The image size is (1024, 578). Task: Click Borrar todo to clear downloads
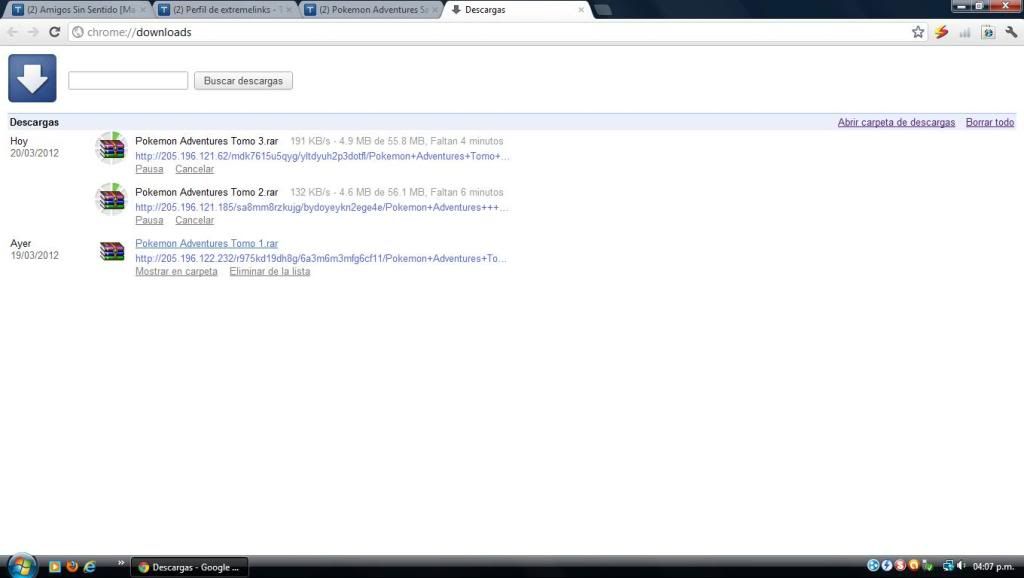point(989,122)
